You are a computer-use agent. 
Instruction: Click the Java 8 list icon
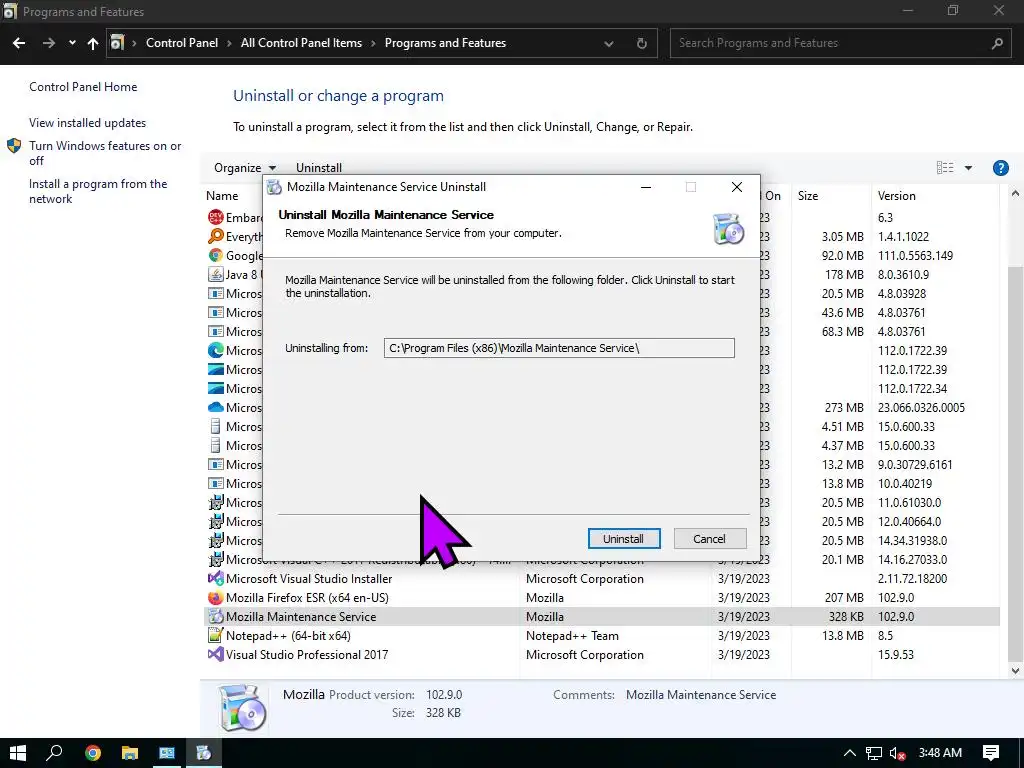(215, 274)
